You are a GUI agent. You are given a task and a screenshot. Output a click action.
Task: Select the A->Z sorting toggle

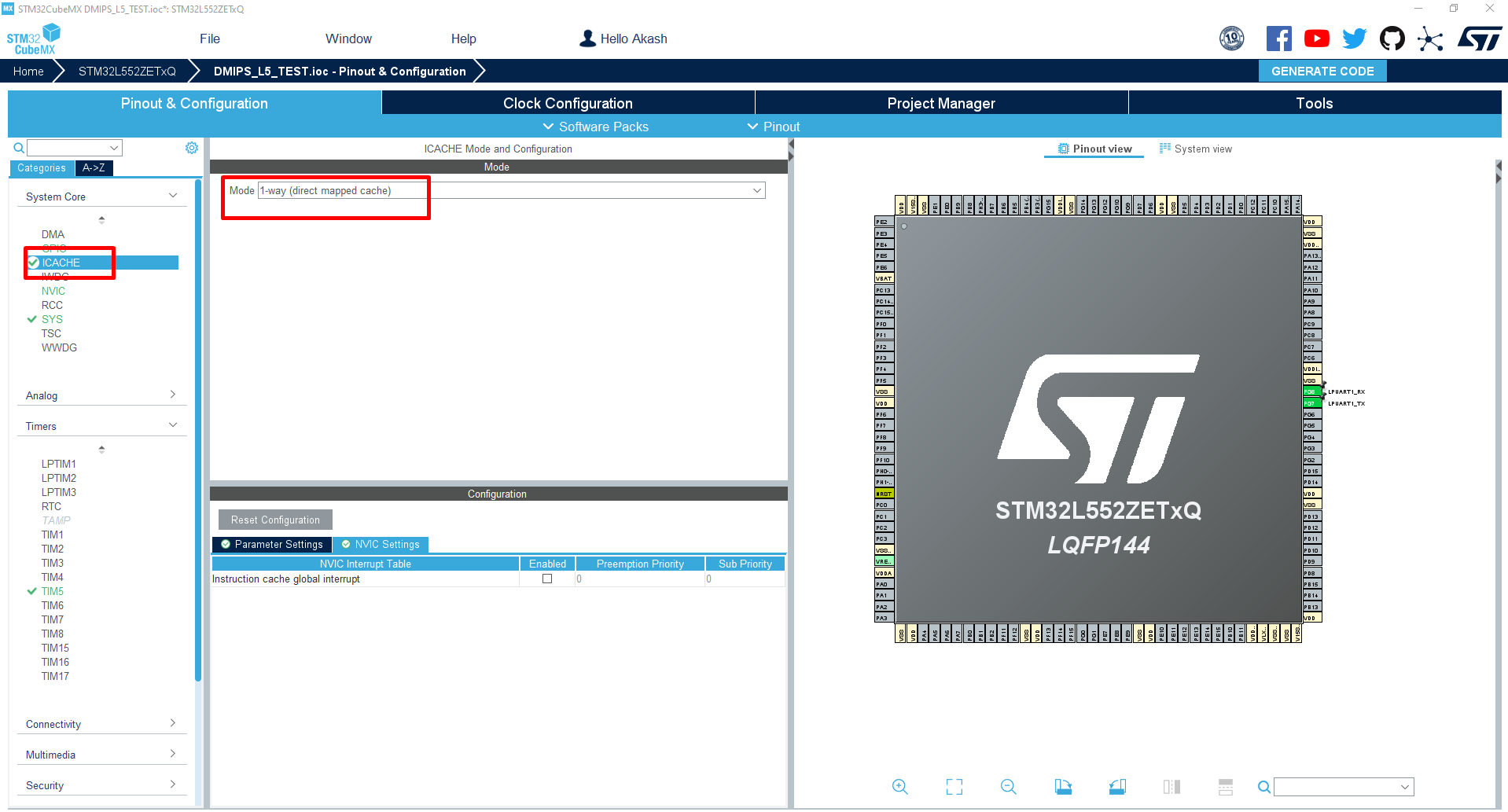94,167
